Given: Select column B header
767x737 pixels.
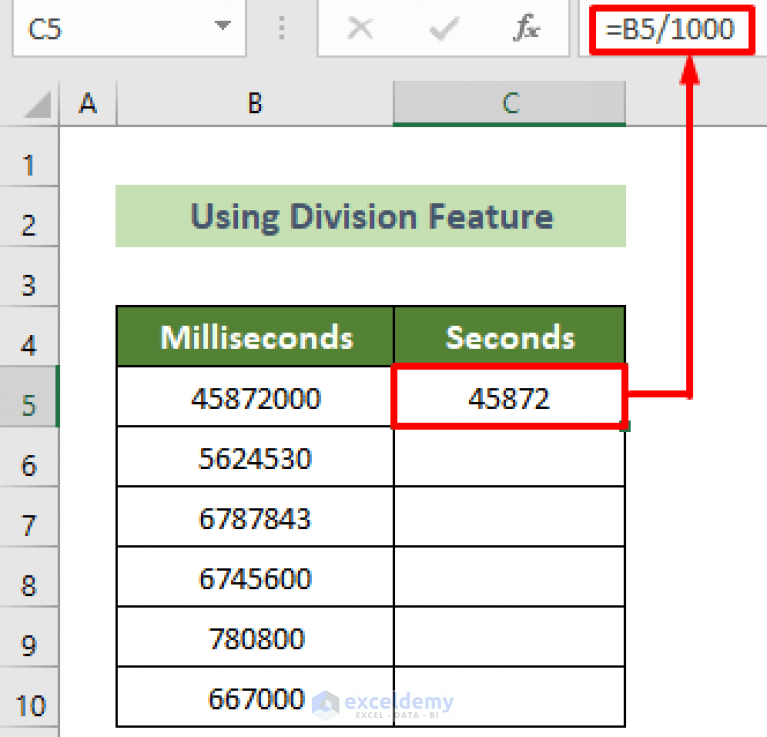Looking at the screenshot, I should (x=255, y=104).
